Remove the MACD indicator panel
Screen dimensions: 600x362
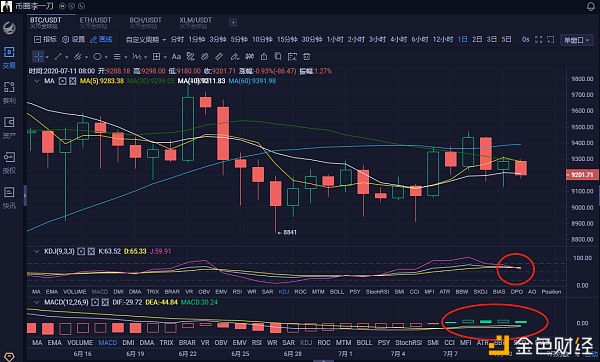point(105,302)
